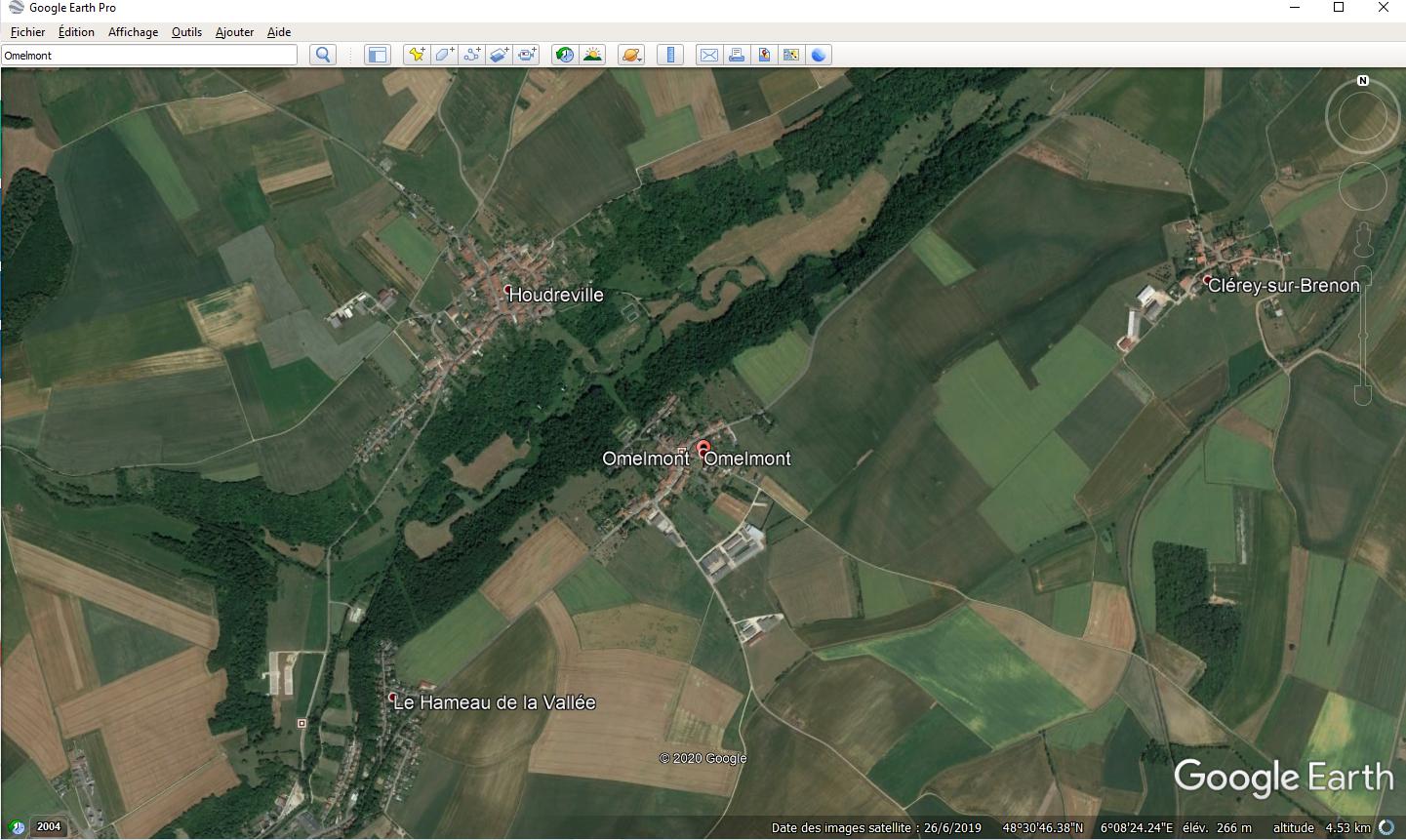Add a polygon tool icon
1406x840 pixels.
coord(444,55)
